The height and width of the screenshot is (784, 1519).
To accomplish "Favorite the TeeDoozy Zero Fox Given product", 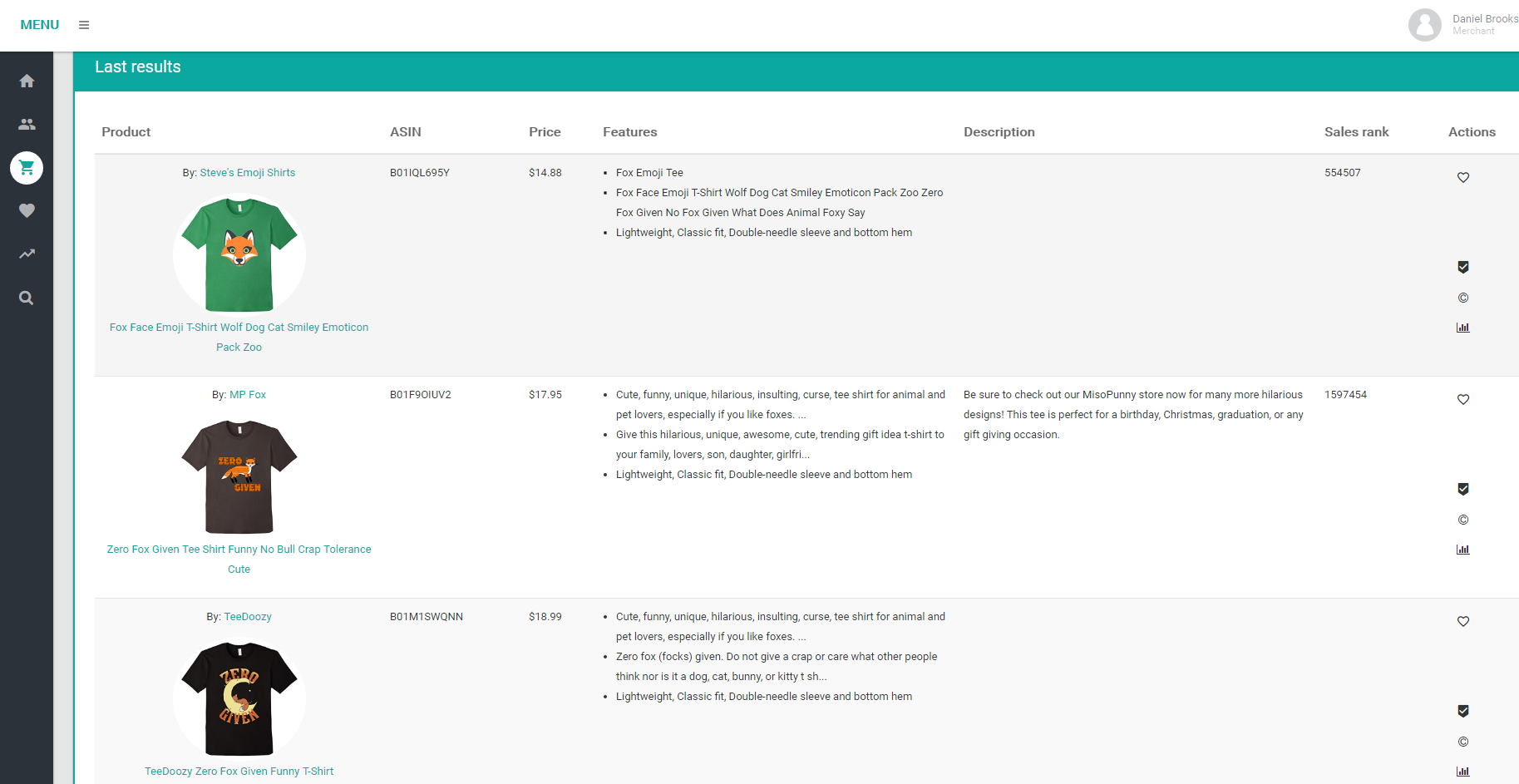I will point(1463,621).
